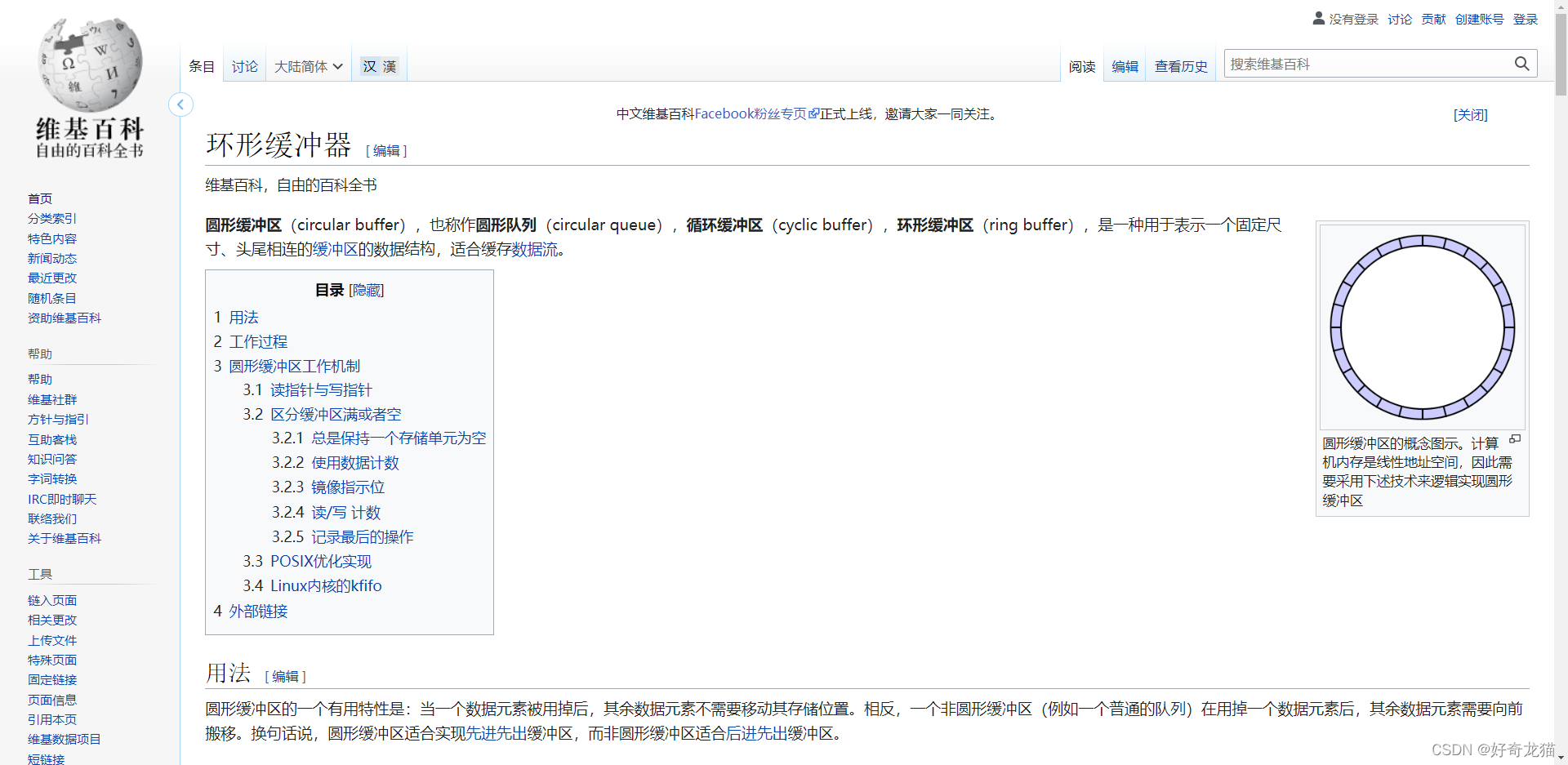This screenshot has height=765, width=1568.
Task: Open the 贡献 link in the user bar
Action: click(1433, 19)
